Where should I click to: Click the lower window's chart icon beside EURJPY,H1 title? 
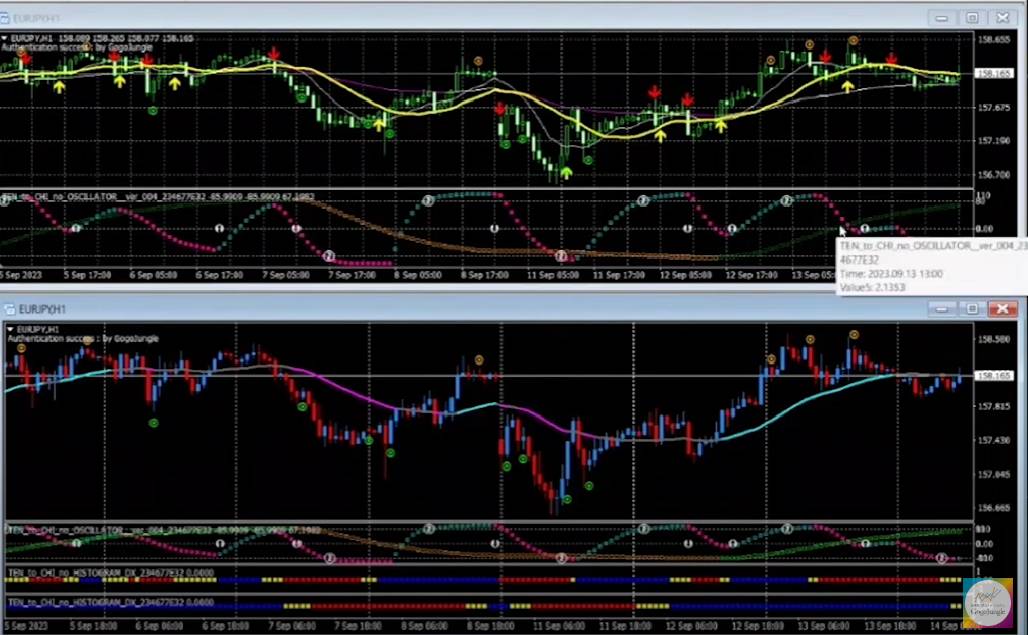click(9, 309)
